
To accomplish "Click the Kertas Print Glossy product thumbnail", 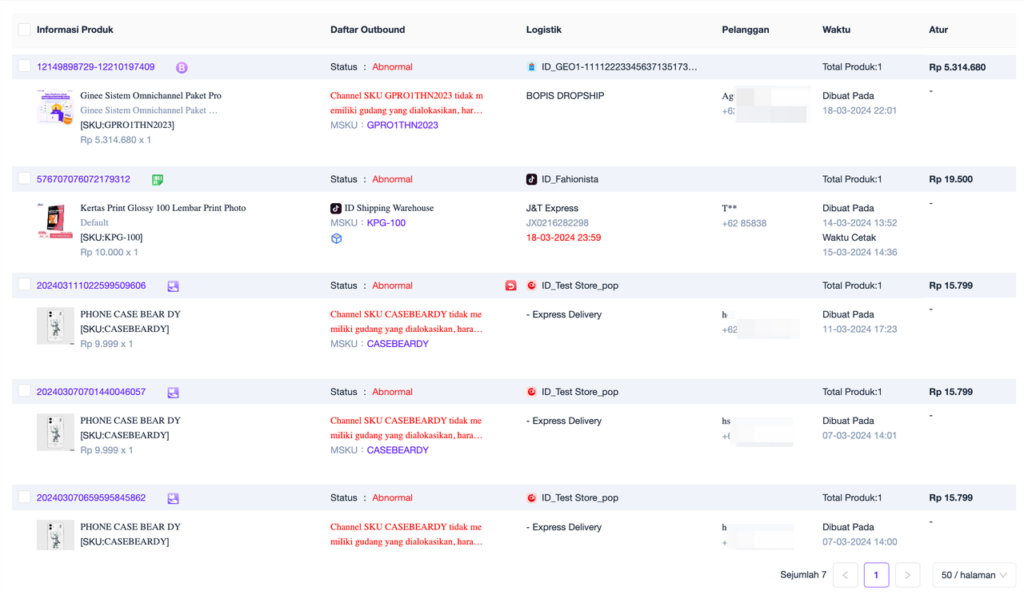I will point(54,221).
